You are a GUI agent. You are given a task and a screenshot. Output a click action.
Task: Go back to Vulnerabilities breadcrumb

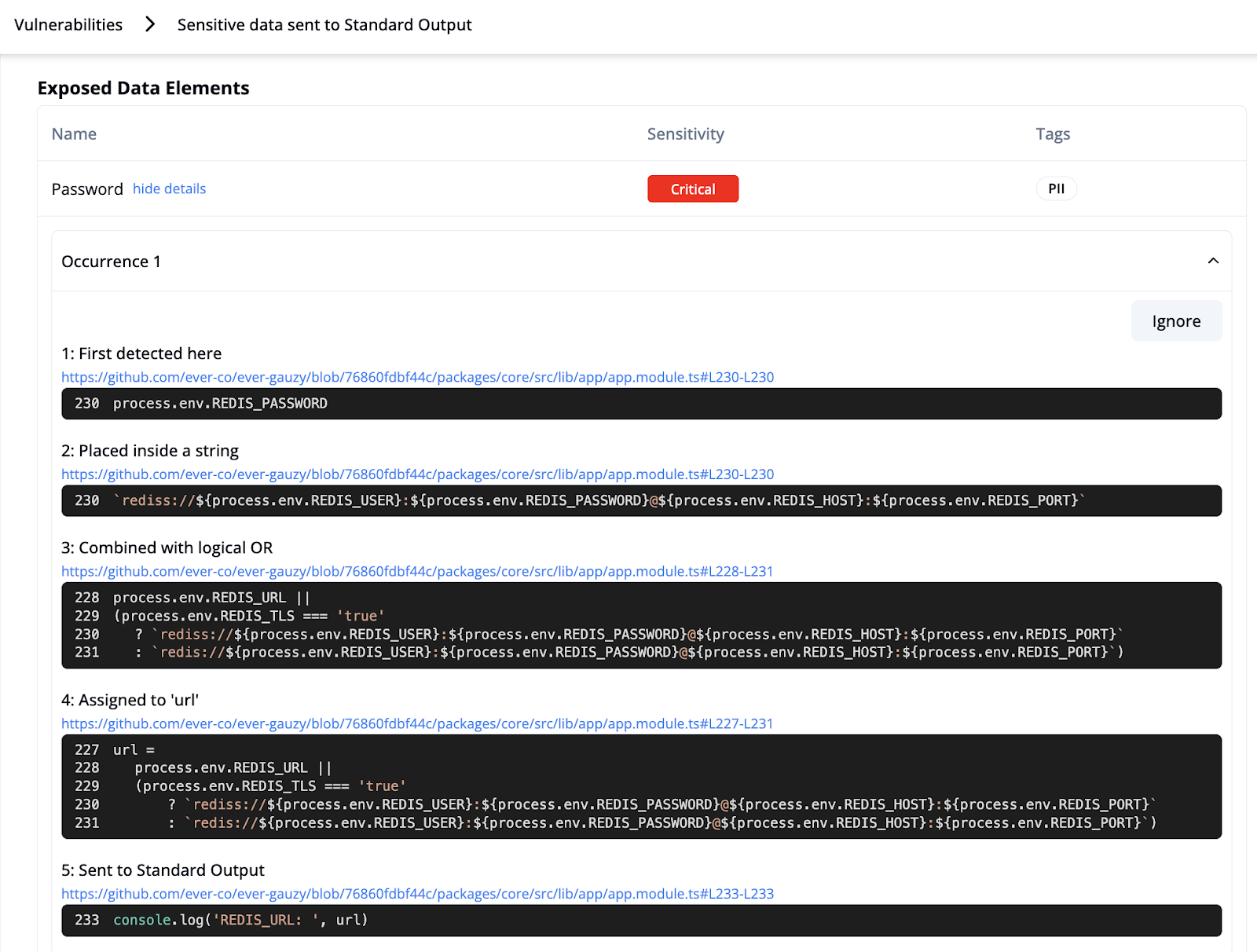coord(68,25)
